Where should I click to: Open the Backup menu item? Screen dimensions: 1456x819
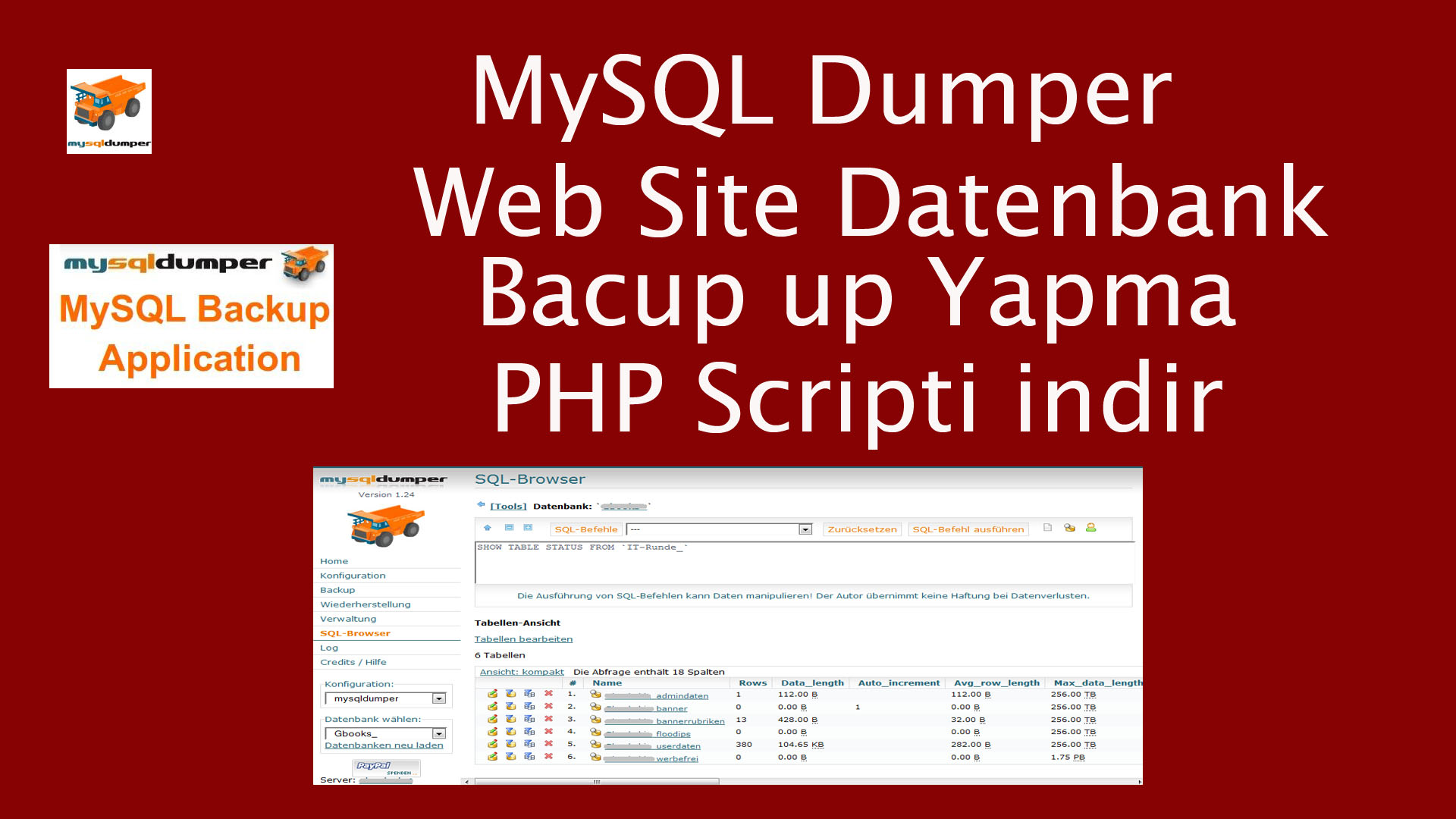point(337,590)
